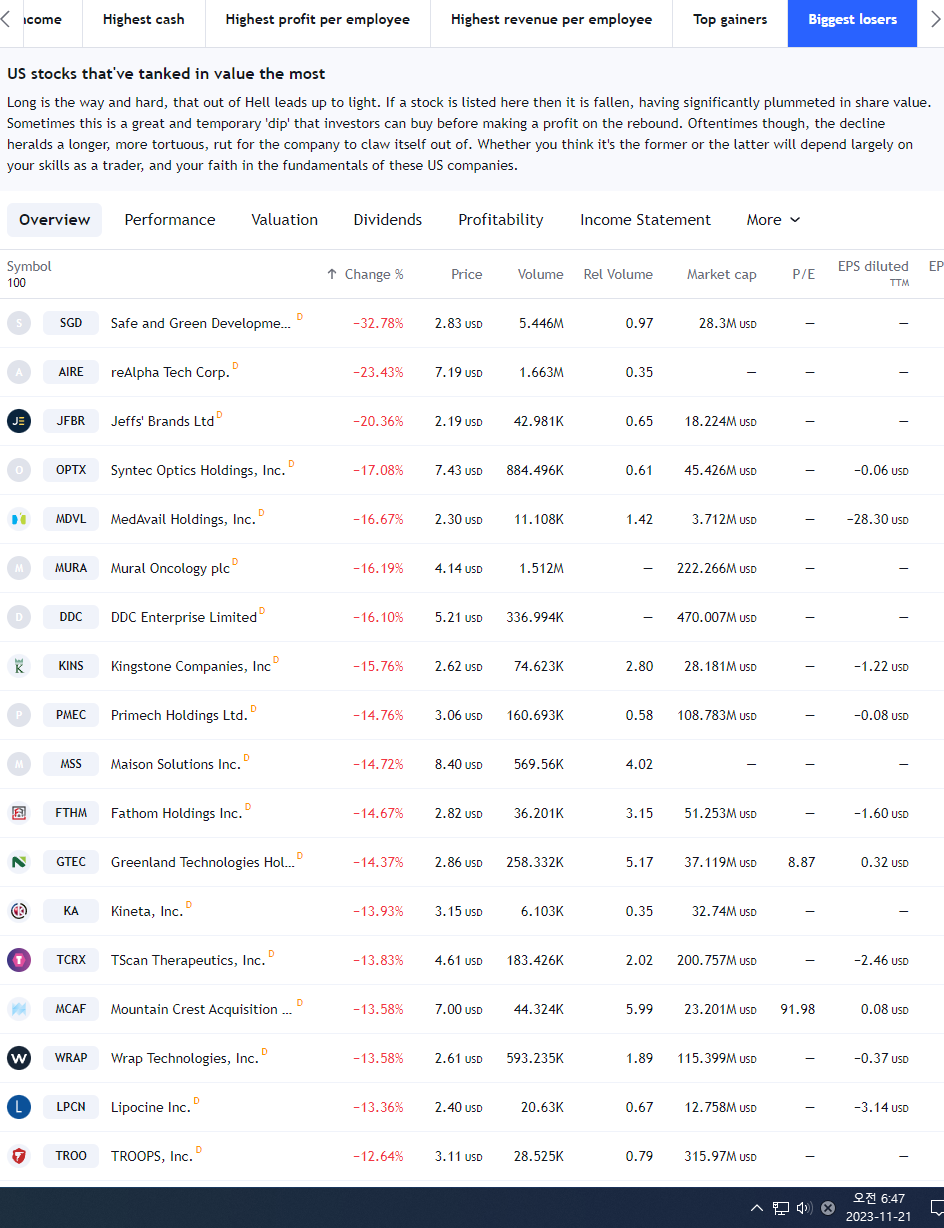The height and width of the screenshot is (1228, 944).
Task: Click the LPCN Lipocine logo icon
Action: 19,1107
